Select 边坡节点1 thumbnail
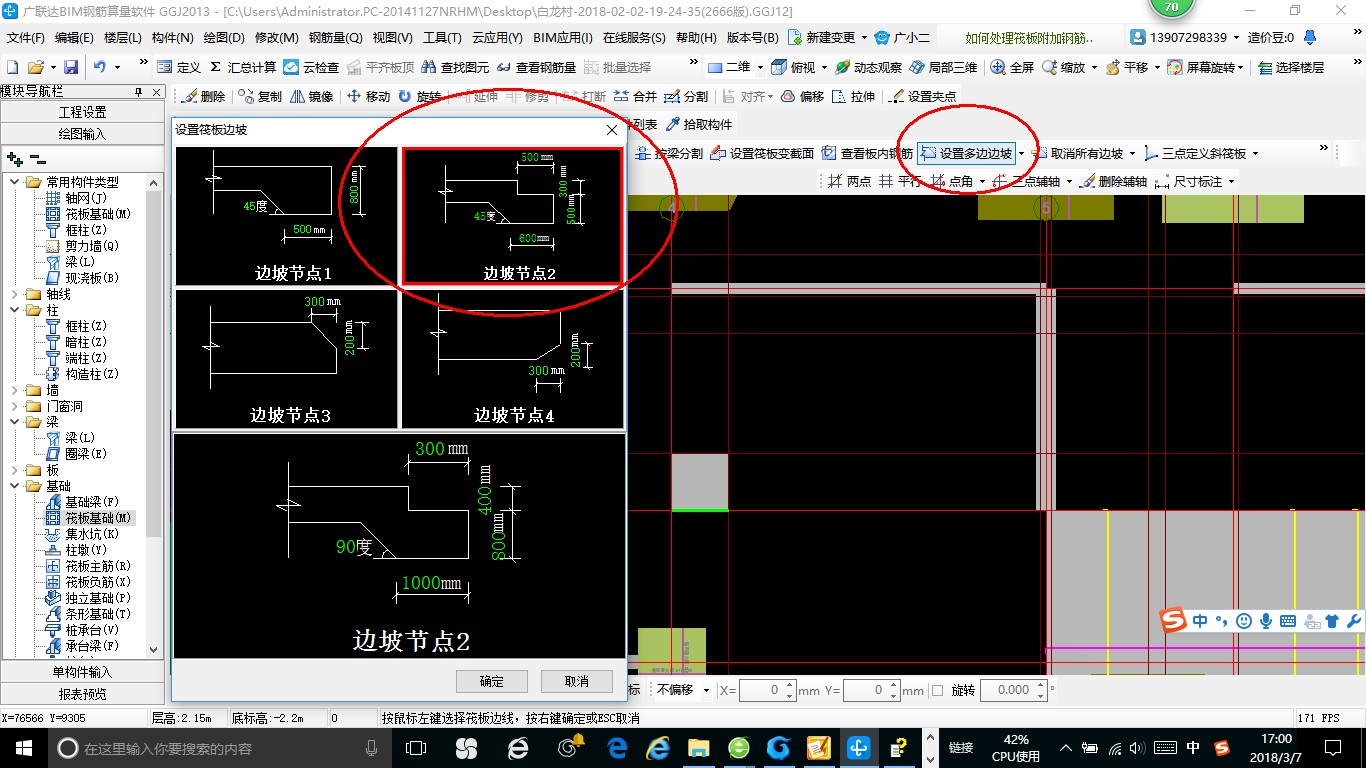 click(287, 216)
